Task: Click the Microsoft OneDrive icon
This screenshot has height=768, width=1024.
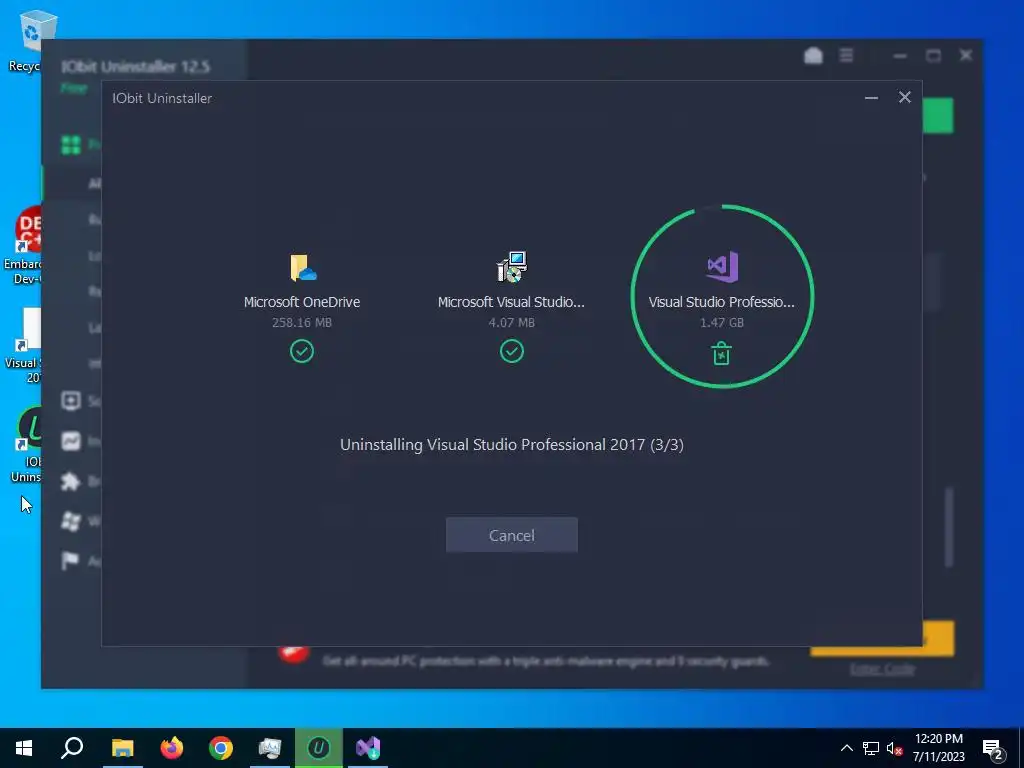Action: (x=302, y=268)
